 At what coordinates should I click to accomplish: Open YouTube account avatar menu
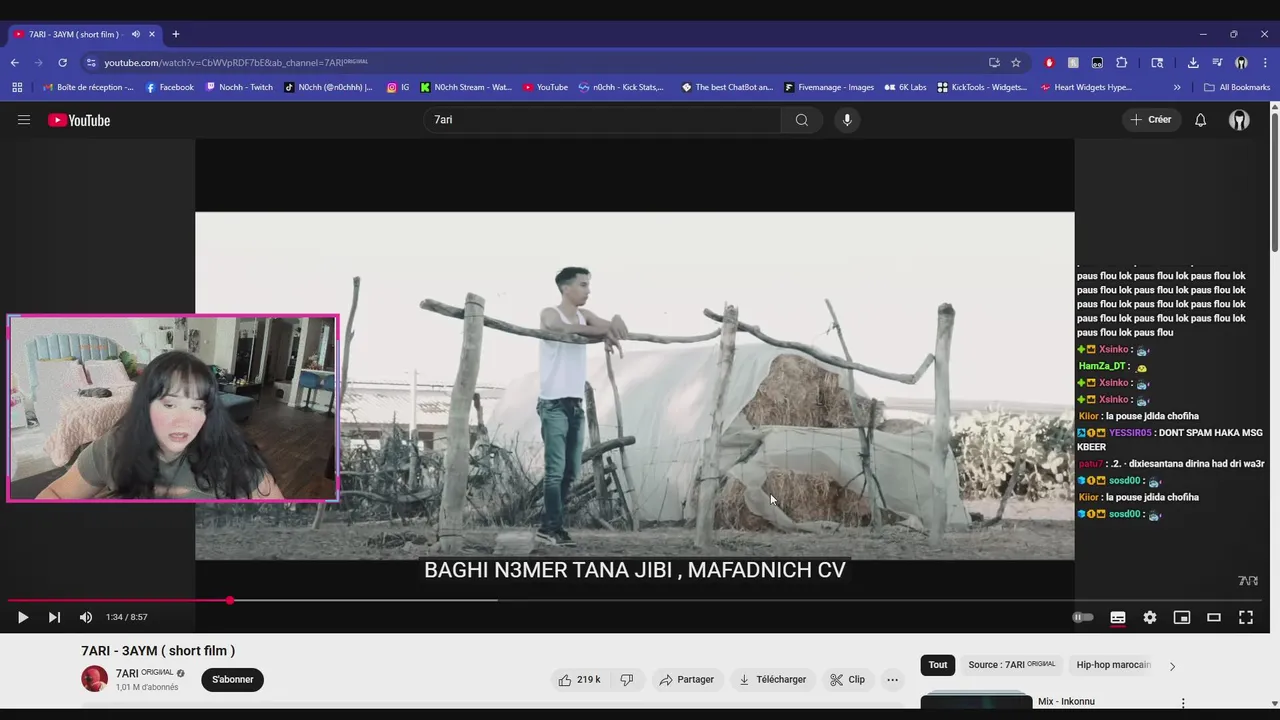tap(1239, 120)
